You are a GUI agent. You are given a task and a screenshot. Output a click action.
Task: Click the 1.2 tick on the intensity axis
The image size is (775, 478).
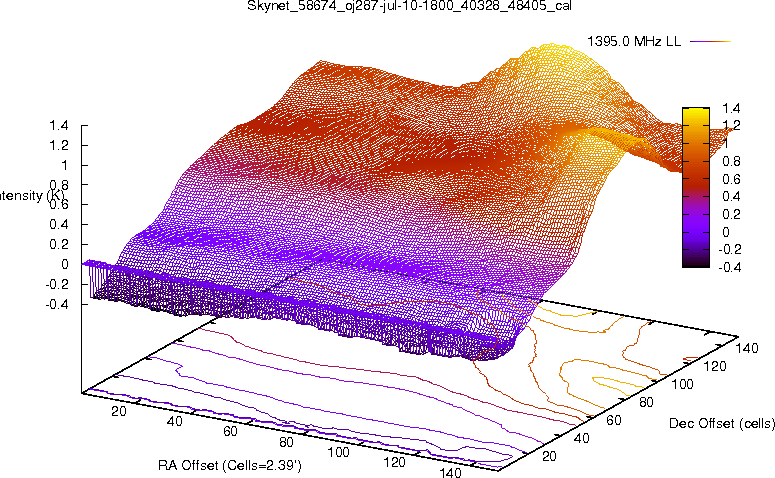(x=59, y=145)
